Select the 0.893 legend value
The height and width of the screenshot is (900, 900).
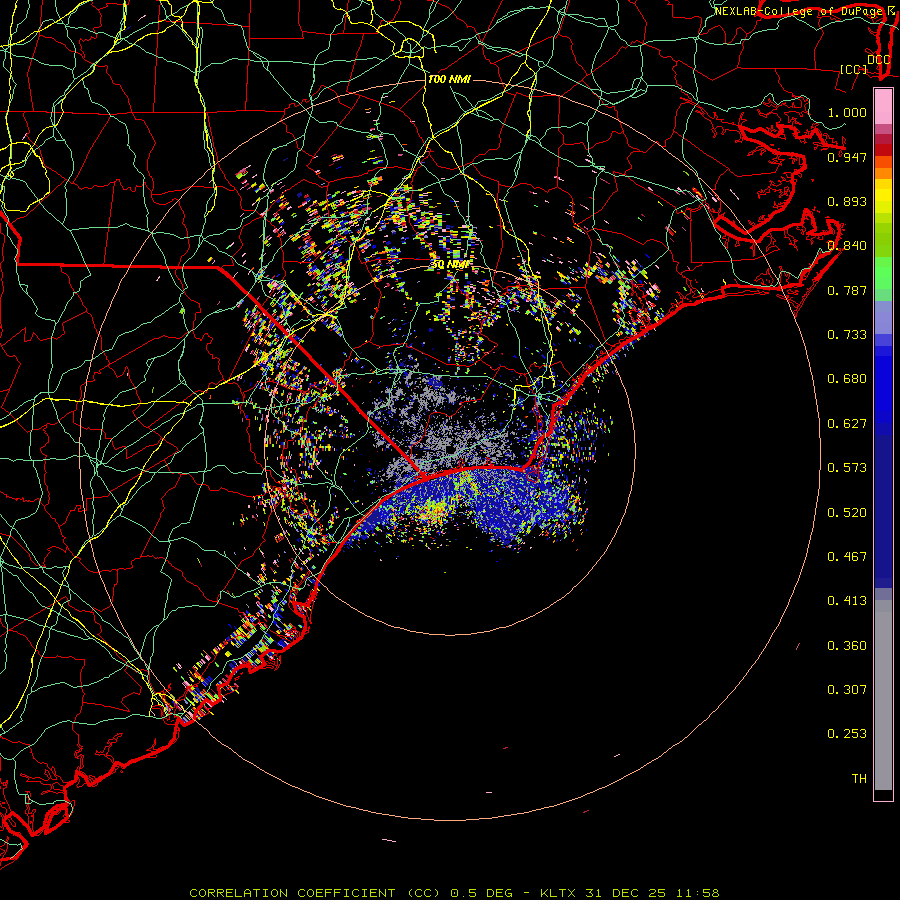point(847,201)
